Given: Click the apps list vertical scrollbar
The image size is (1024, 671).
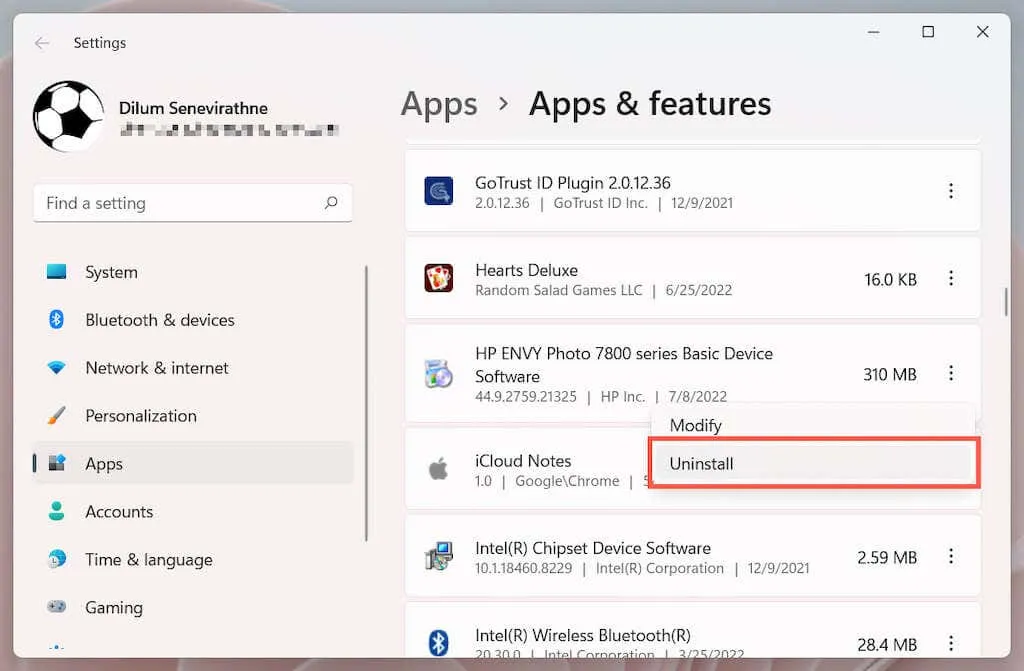Looking at the screenshot, I should click(1006, 300).
